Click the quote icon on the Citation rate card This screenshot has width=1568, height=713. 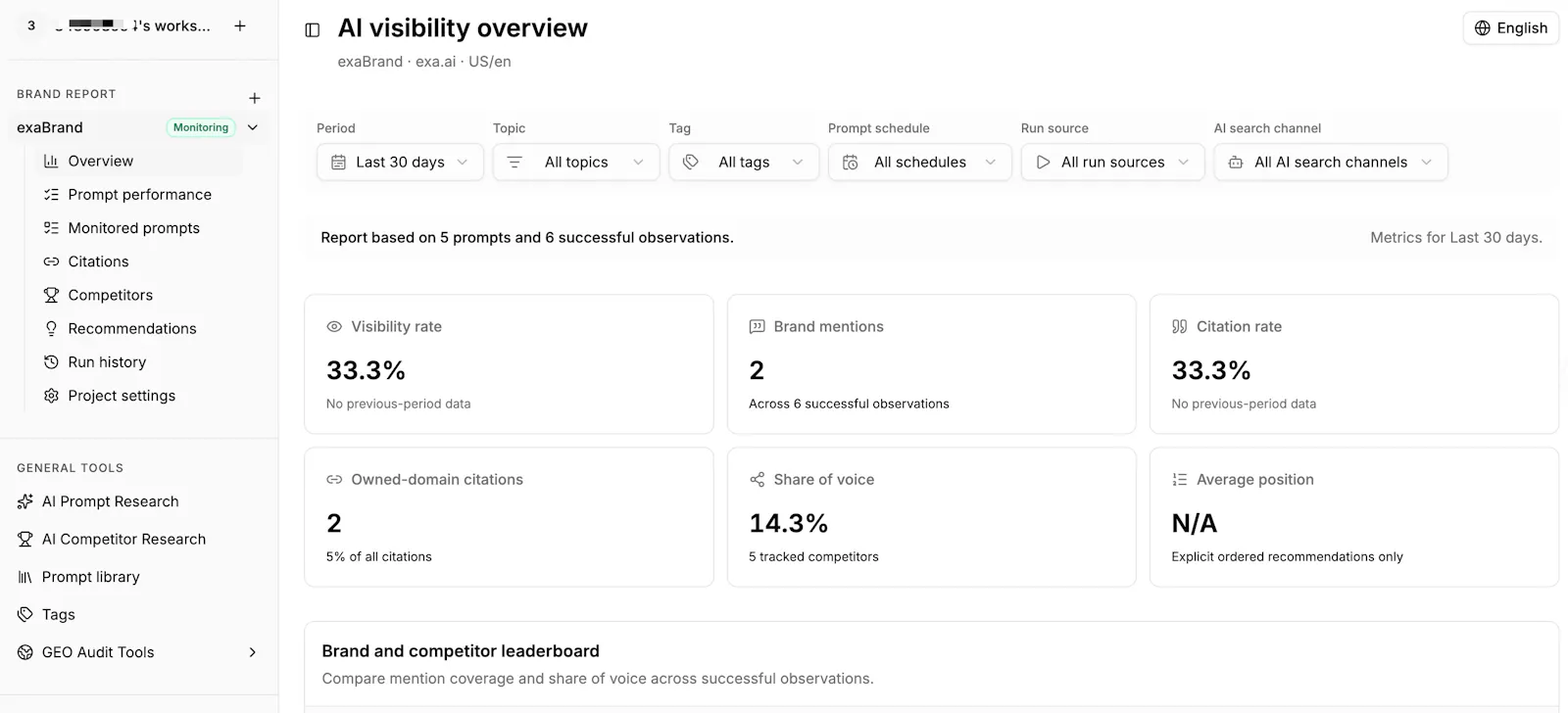pyautogui.click(x=1179, y=327)
